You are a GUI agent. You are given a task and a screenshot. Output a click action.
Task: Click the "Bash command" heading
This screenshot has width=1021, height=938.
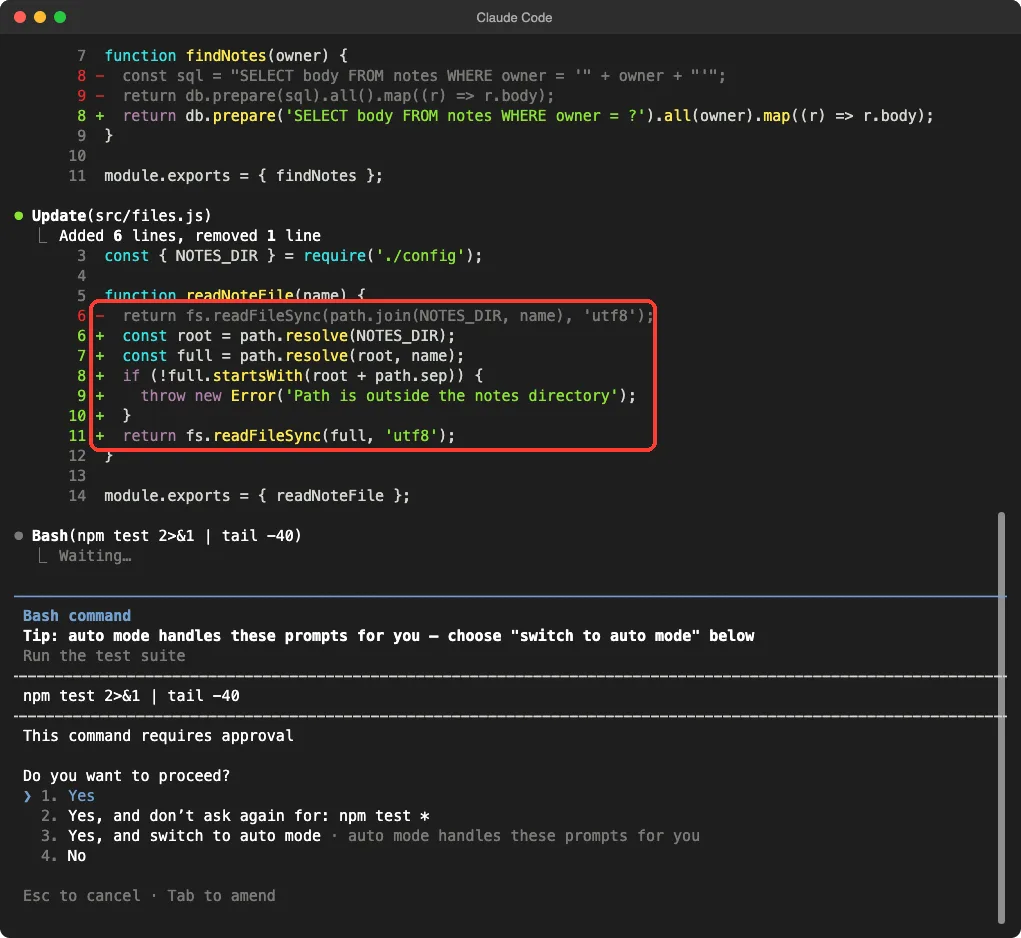77,616
